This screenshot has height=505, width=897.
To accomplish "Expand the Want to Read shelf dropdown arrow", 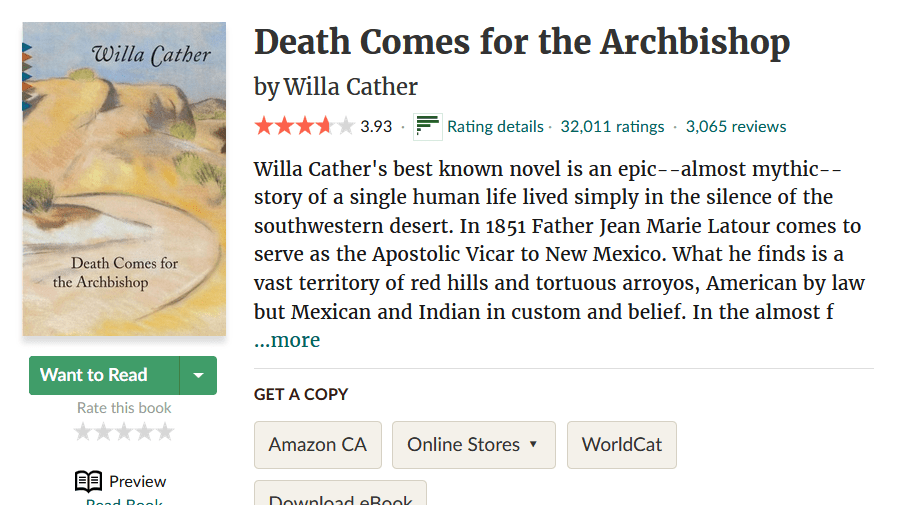I will (x=198, y=375).
